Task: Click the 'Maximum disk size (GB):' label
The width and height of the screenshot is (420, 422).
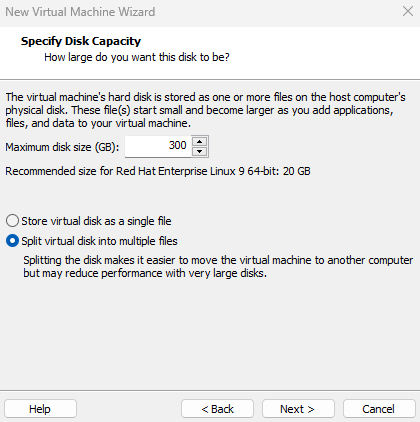Action: (62, 147)
